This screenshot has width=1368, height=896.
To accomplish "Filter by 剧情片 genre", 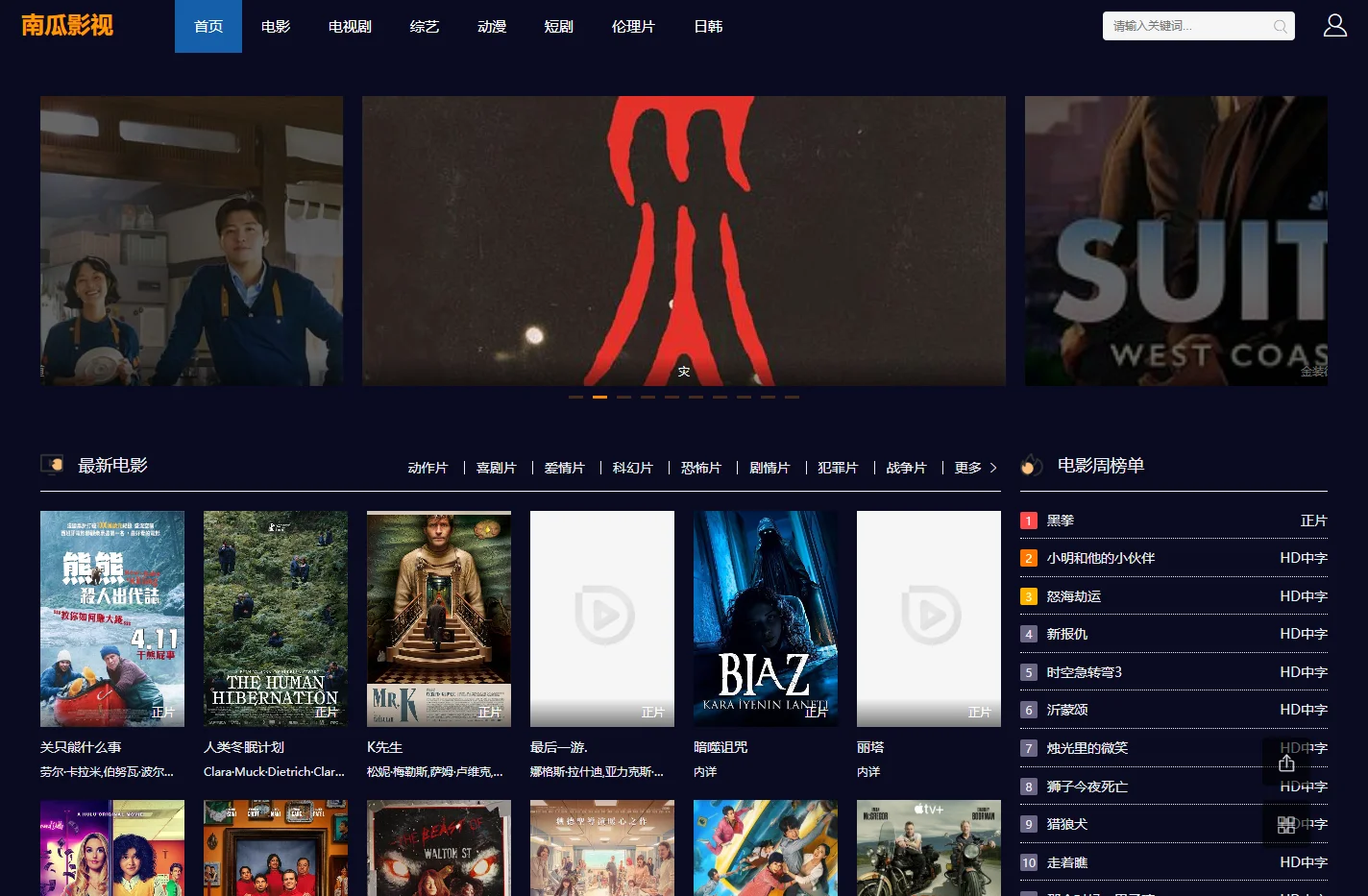I will (769, 468).
